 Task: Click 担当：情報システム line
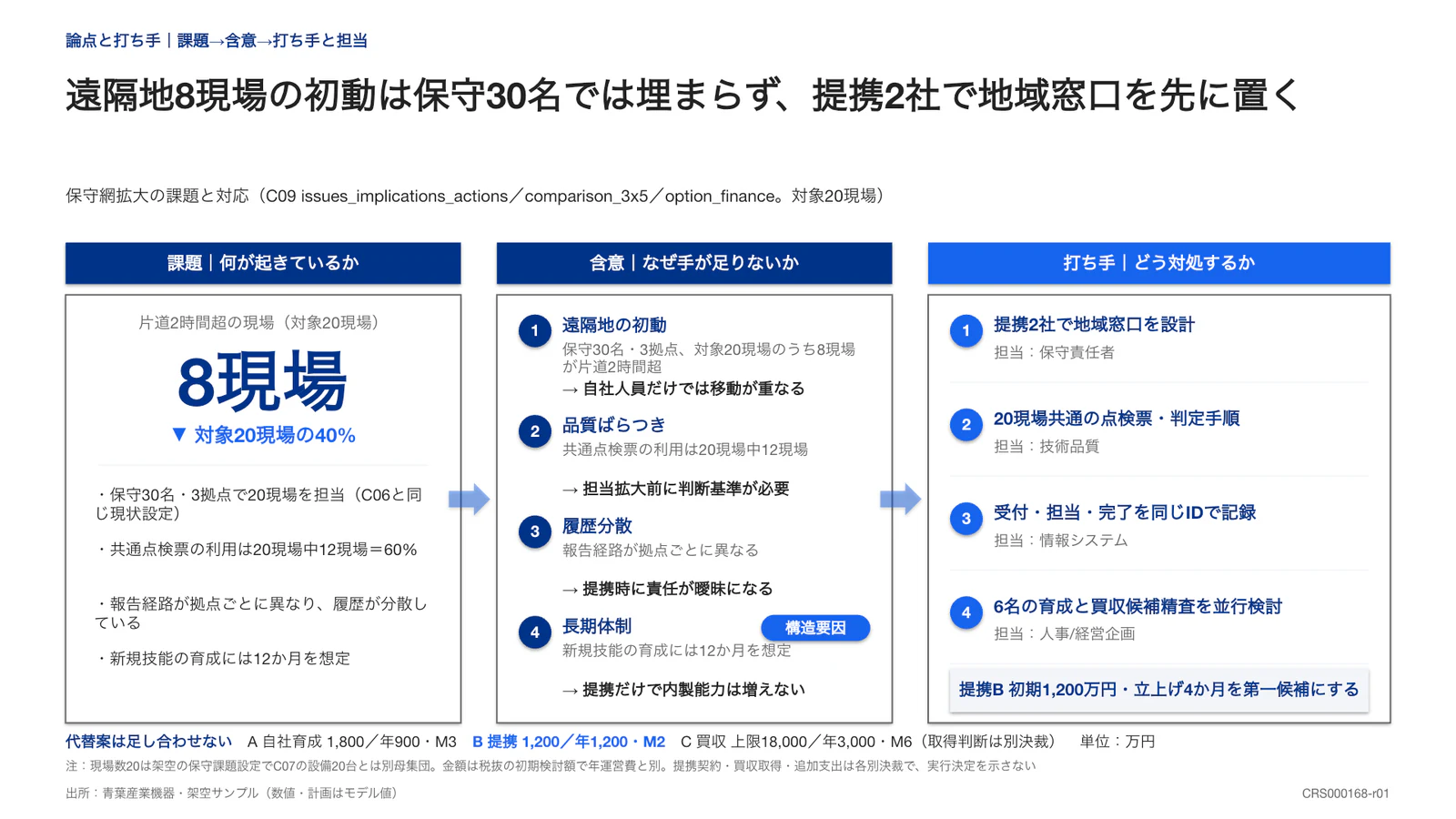tap(1061, 541)
